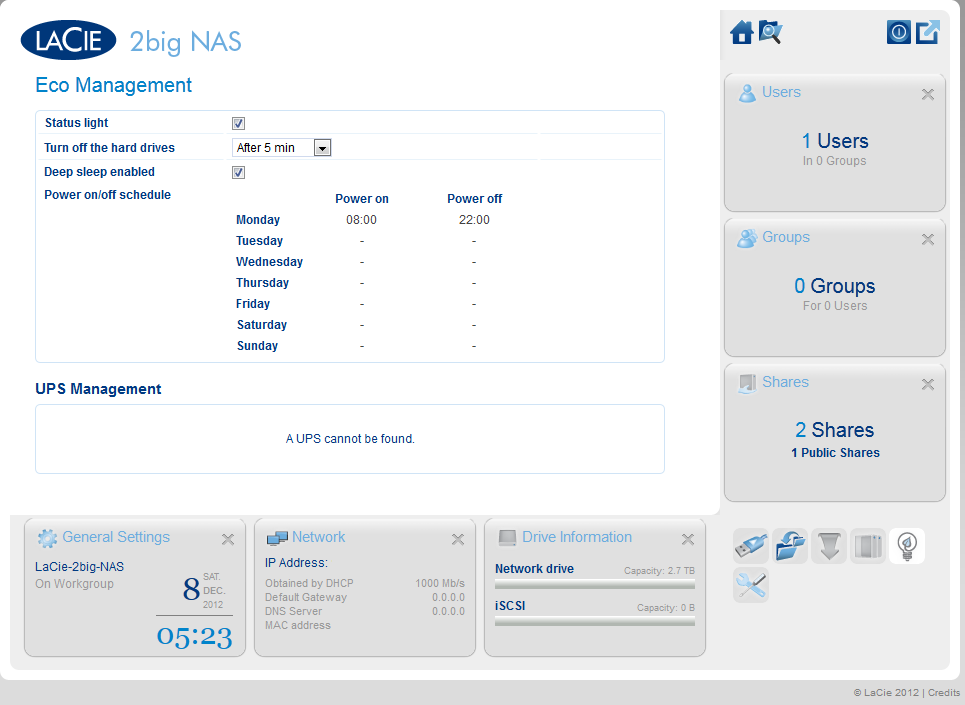
Task: Click the Shares widget folder icon
Action: 747,383
